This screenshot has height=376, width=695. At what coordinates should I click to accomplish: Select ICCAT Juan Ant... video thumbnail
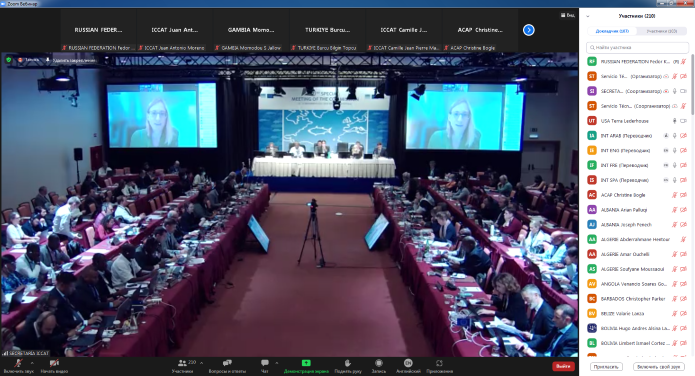[175, 31]
